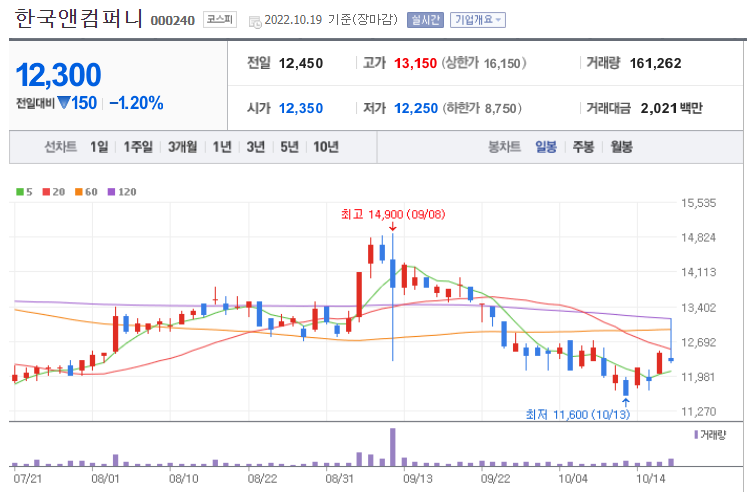Select the 3개월 line chart period
Image resolution: width=747 pixels, height=492 pixels.
coord(182,147)
